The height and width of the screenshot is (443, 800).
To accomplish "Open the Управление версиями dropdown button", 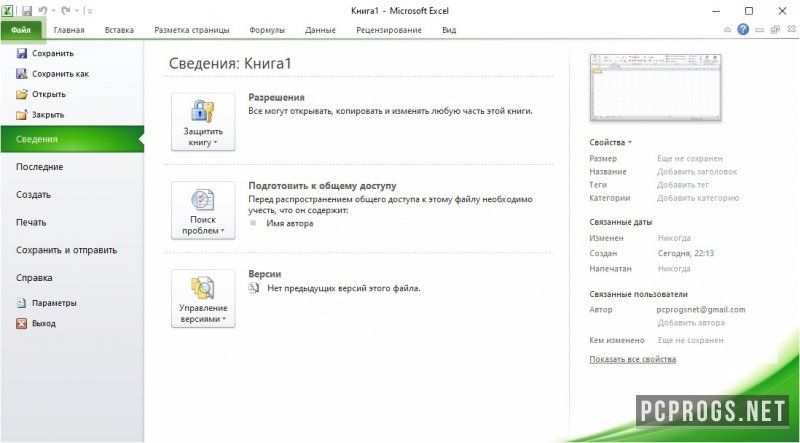I will pyautogui.click(x=203, y=298).
